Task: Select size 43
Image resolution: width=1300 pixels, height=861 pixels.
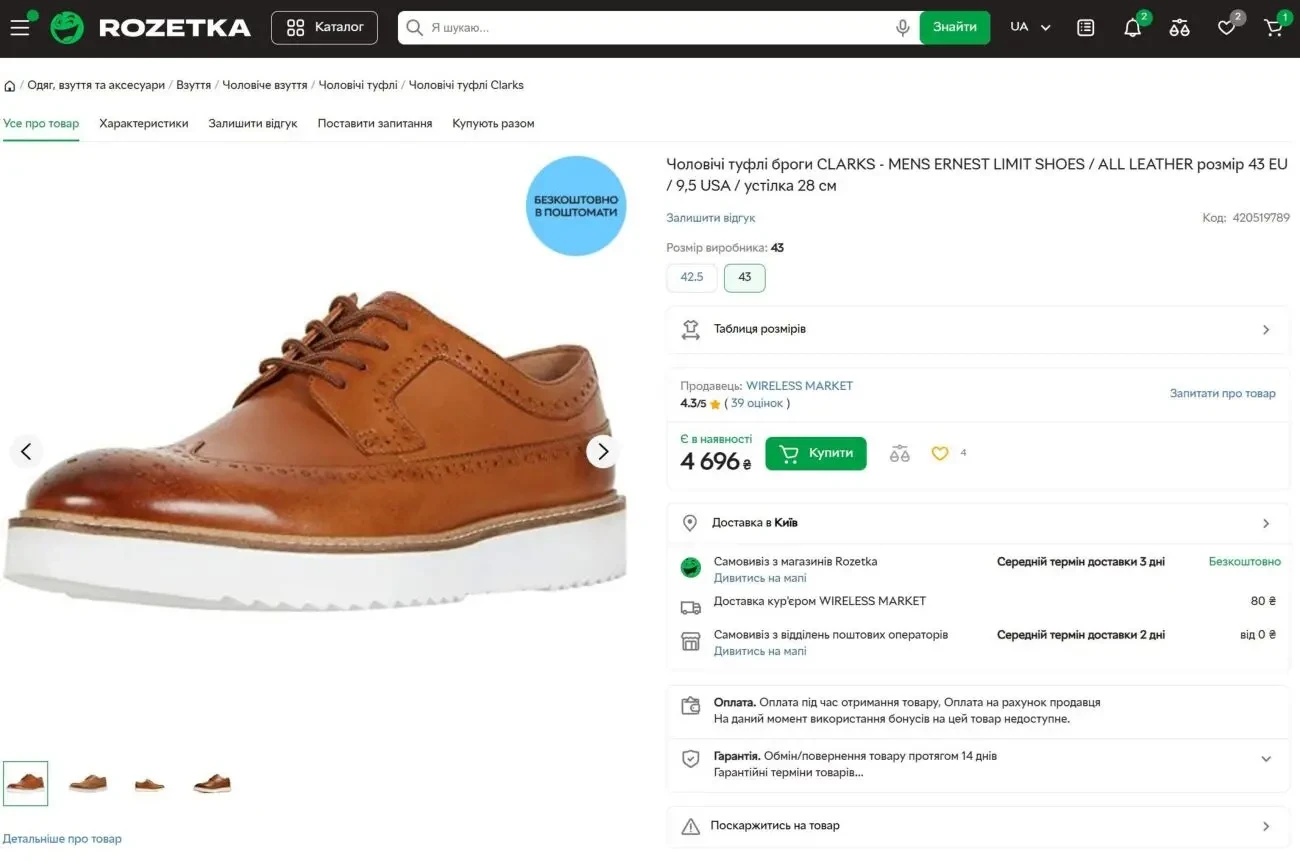Action: (744, 277)
